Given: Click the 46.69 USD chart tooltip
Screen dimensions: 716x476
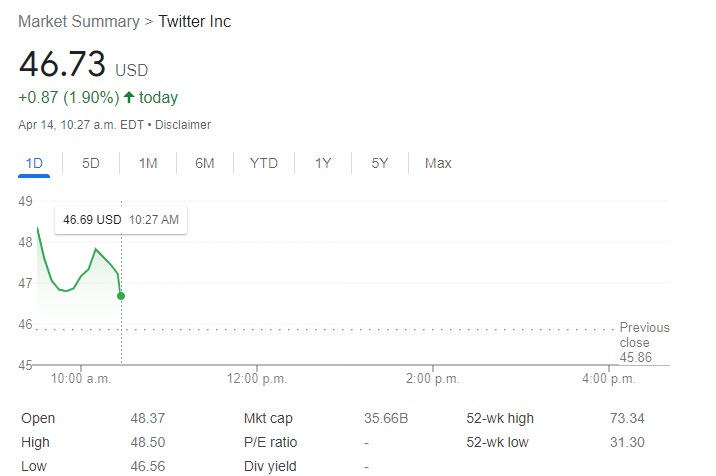Looking at the screenshot, I should click(x=121, y=219).
